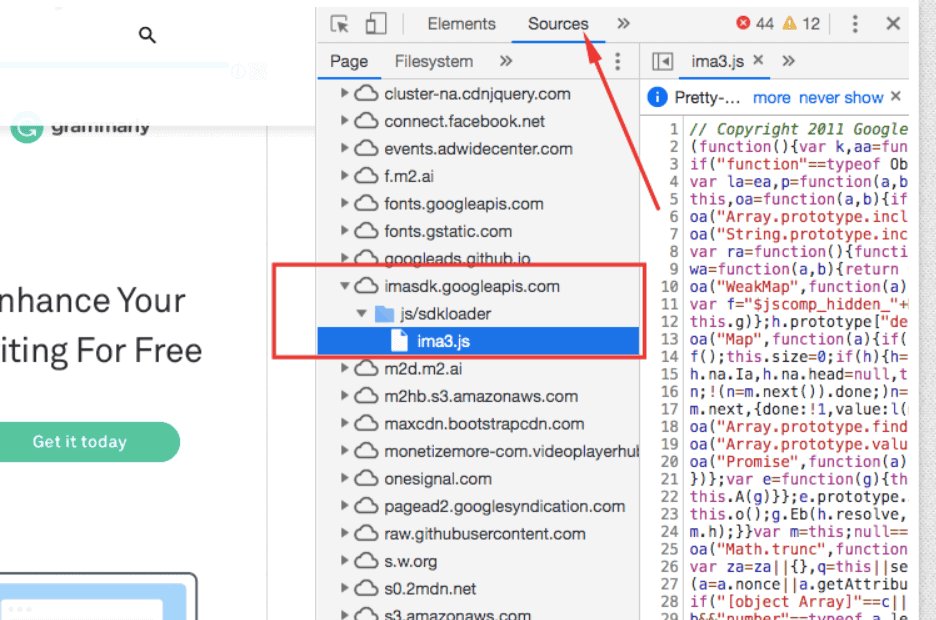Close the ima3.js editor tab
936x620 pixels.
(758, 61)
